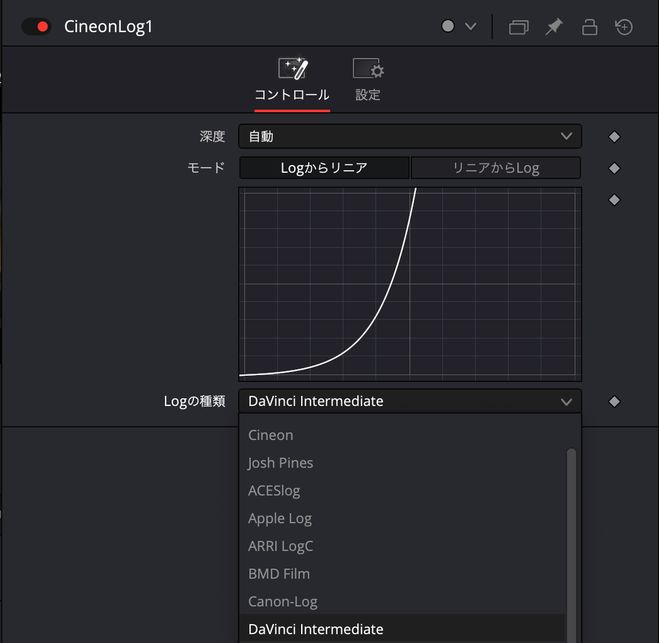Open the 深度 dropdown set to 自動
659x643 pixels.
point(410,136)
